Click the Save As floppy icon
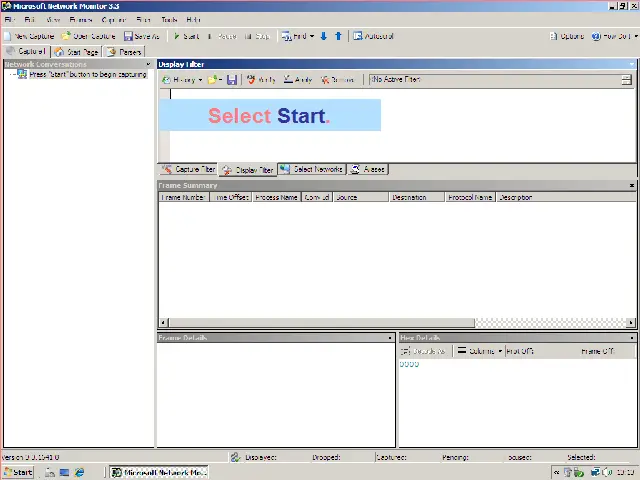The image size is (640, 480). click(128, 36)
